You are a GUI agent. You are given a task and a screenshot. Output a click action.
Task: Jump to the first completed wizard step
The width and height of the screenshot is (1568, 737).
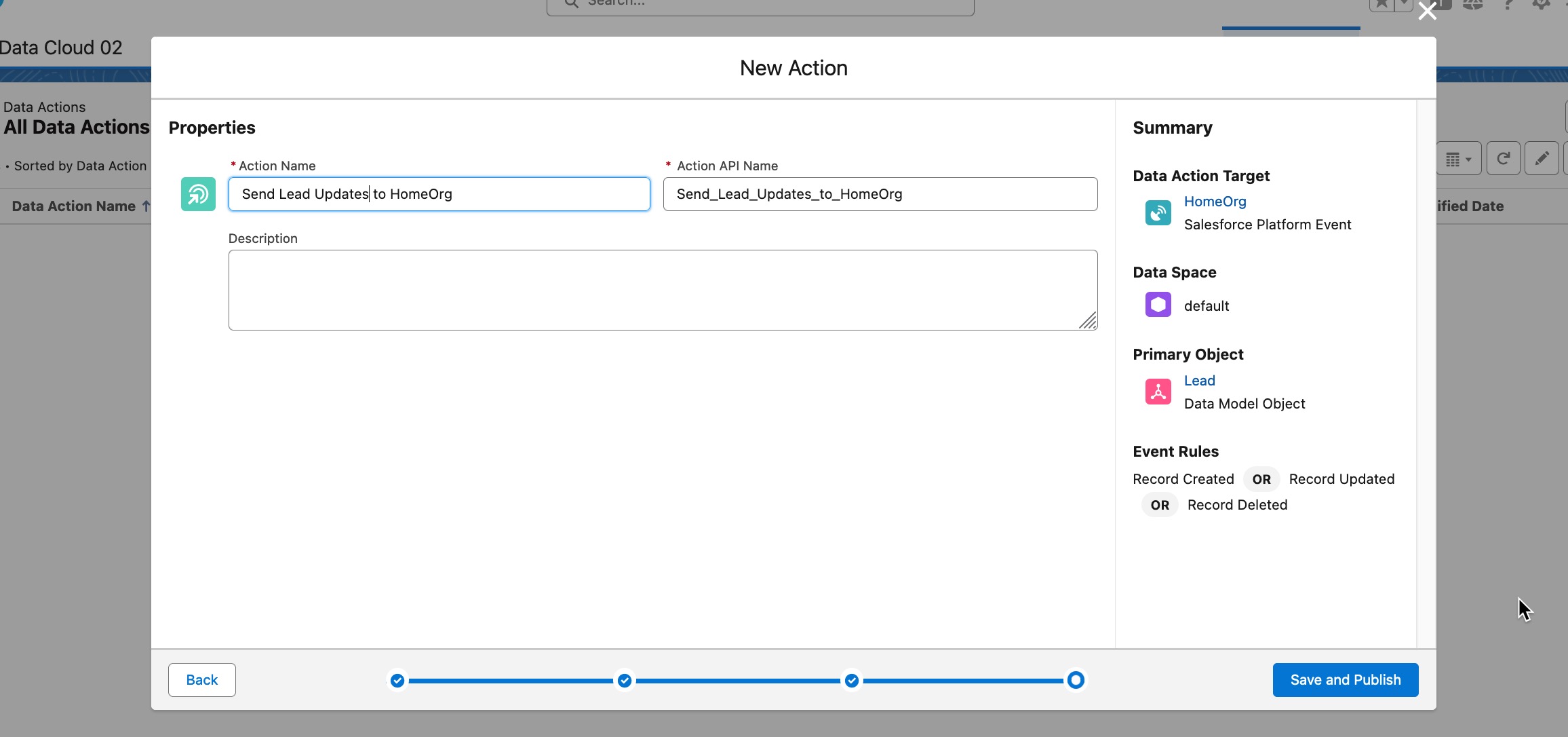click(x=397, y=680)
